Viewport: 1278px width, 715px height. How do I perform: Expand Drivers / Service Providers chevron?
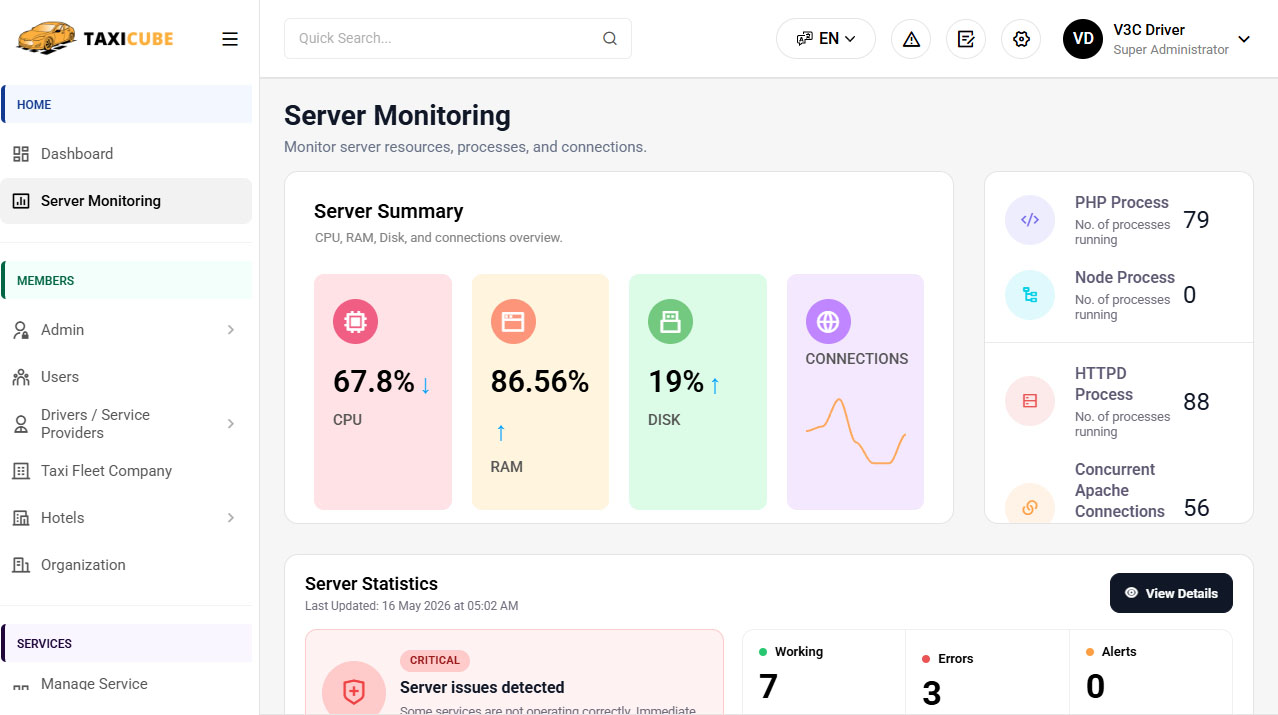pyautogui.click(x=231, y=424)
